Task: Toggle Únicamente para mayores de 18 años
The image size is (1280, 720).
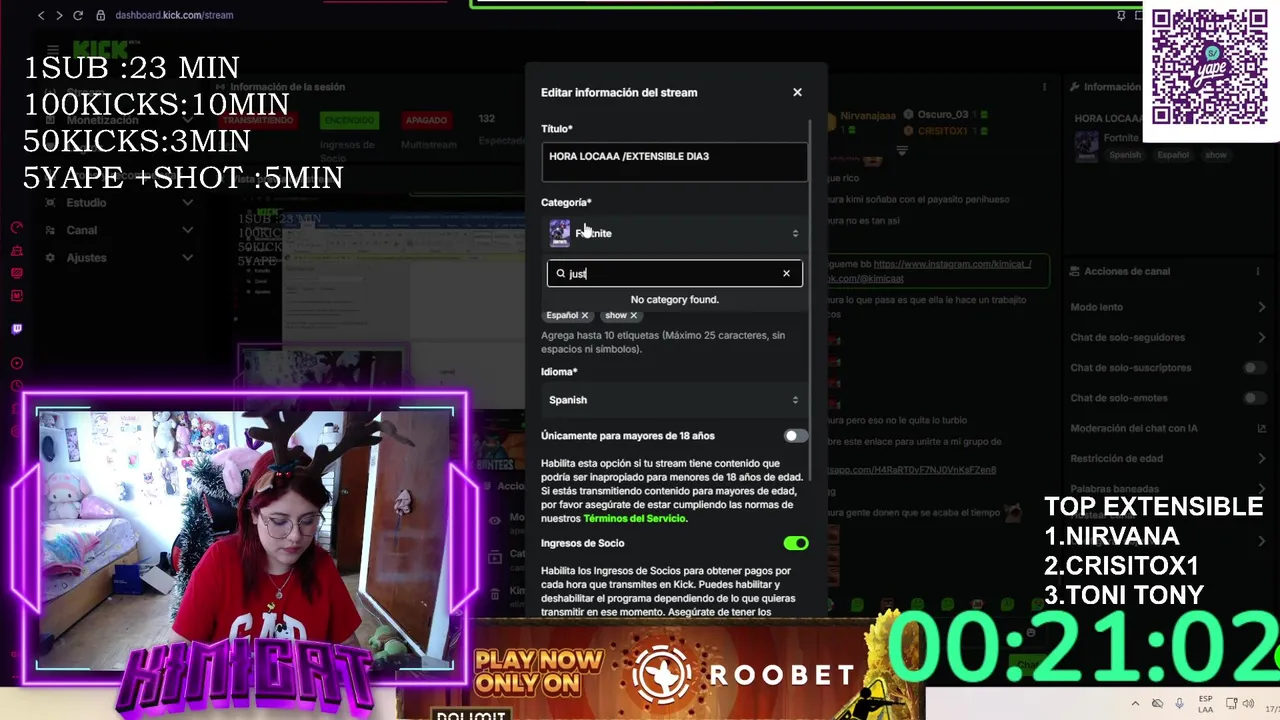Action: click(x=796, y=436)
